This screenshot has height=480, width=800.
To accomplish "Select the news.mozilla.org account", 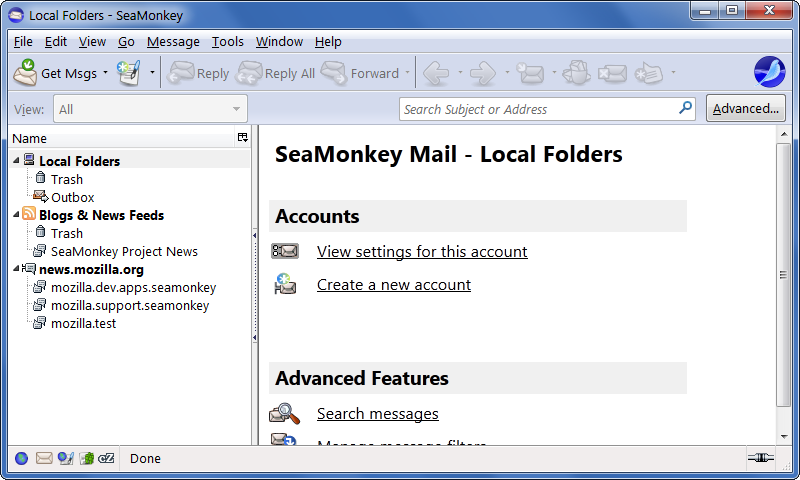I will point(91,269).
